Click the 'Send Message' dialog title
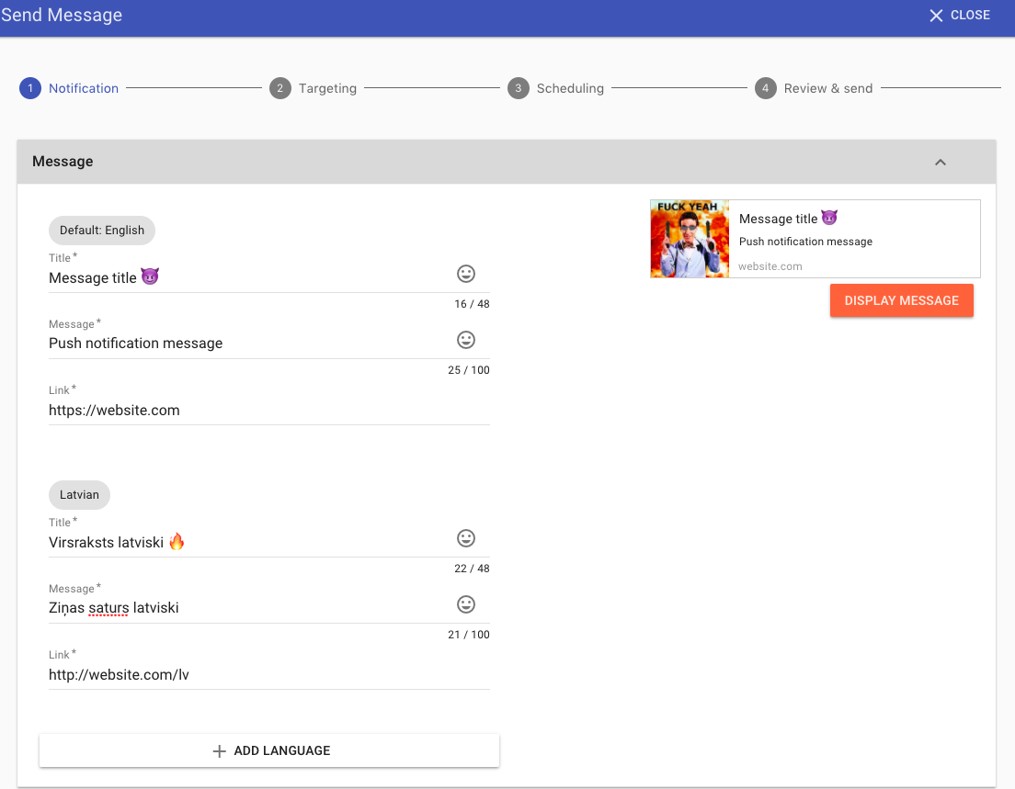The width and height of the screenshot is (1015, 789). 61,15
